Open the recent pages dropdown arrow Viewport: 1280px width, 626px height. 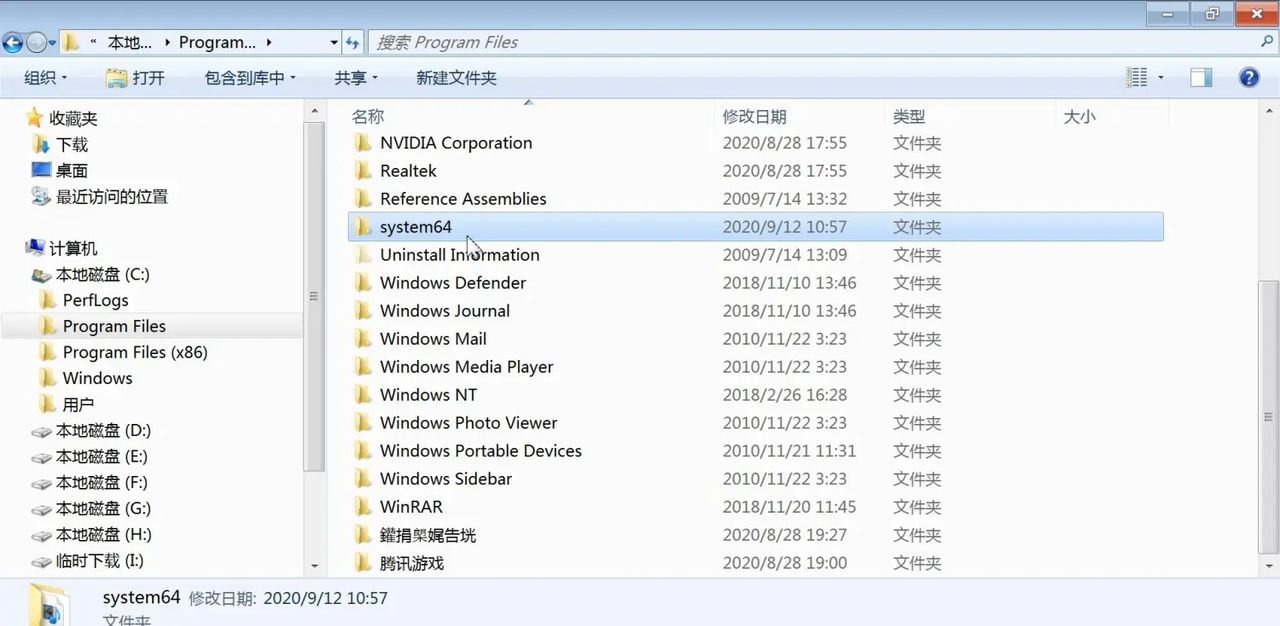coord(53,44)
